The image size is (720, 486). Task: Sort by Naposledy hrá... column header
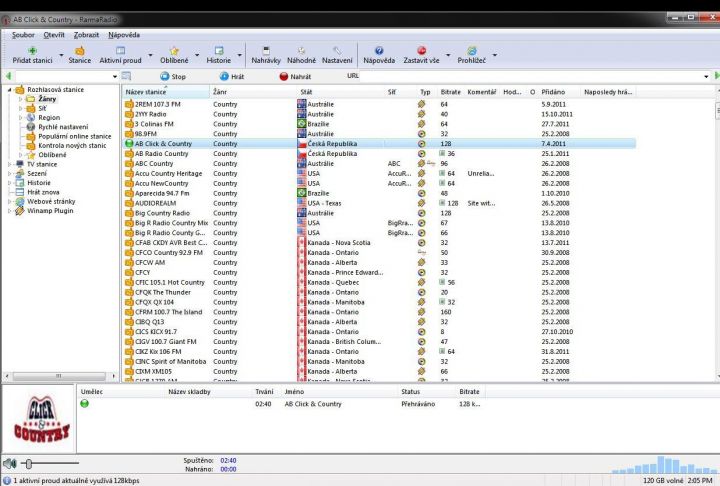pyautogui.click(x=608, y=92)
